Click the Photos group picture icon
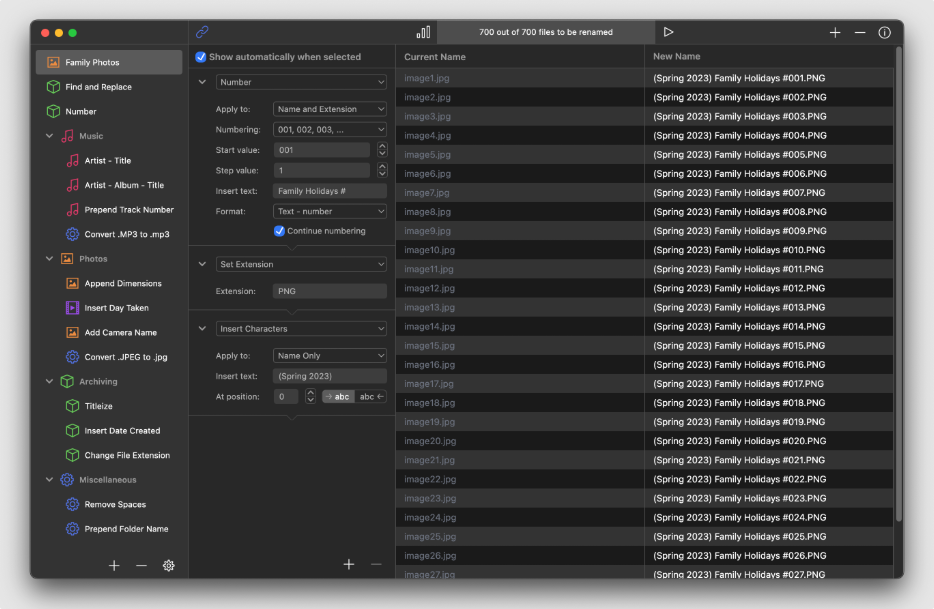 click(x=67, y=259)
